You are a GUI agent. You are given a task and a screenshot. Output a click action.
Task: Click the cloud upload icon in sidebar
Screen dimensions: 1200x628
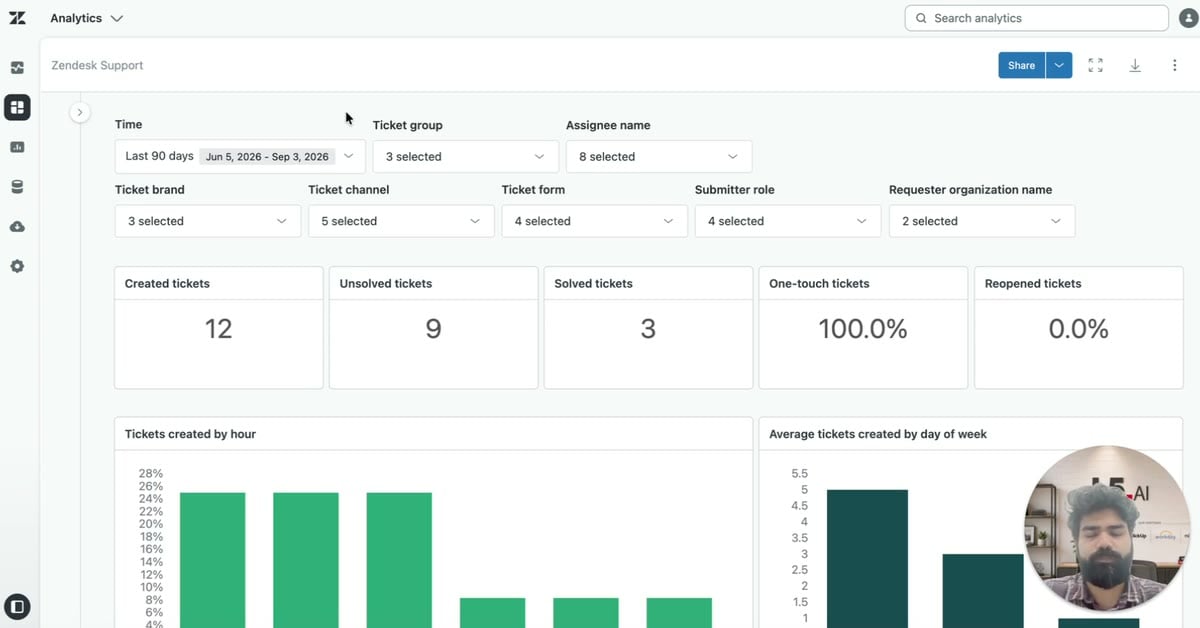pyautogui.click(x=17, y=227)
